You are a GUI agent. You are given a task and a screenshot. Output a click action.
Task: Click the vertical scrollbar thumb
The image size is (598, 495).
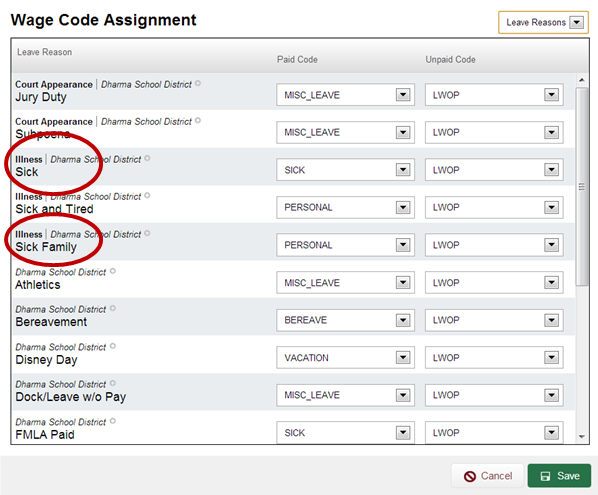(x=582, y=186)
